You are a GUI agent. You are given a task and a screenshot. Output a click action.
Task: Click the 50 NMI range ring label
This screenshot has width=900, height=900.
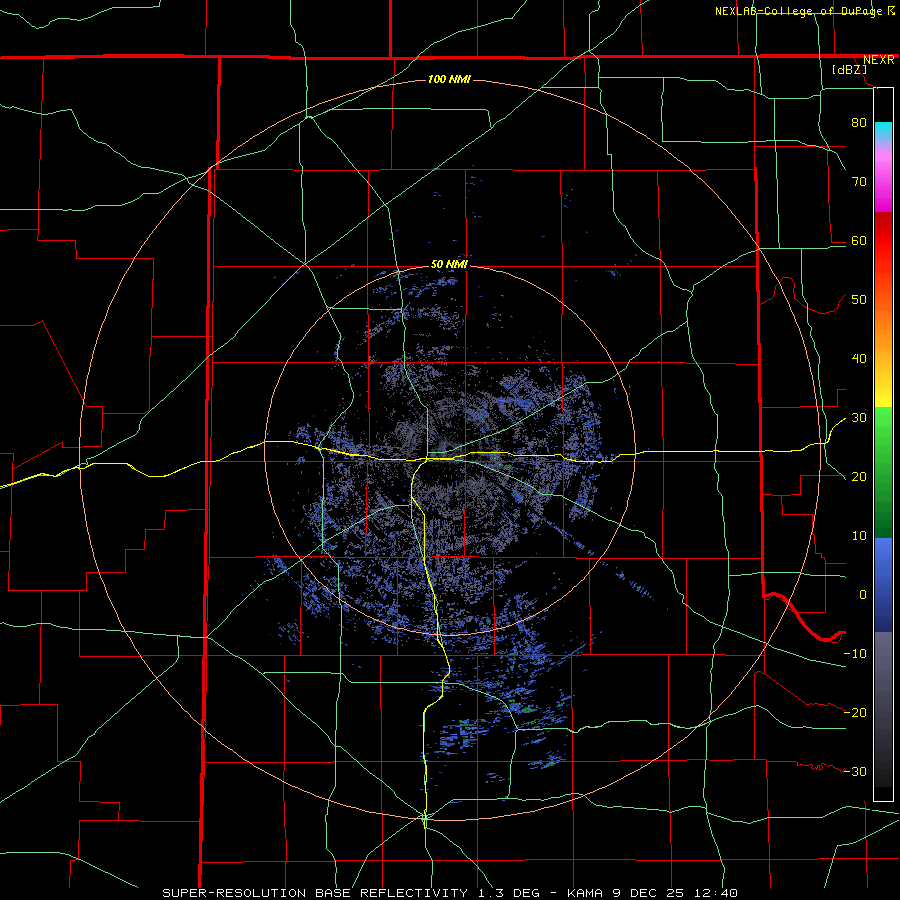coord(449,265)
